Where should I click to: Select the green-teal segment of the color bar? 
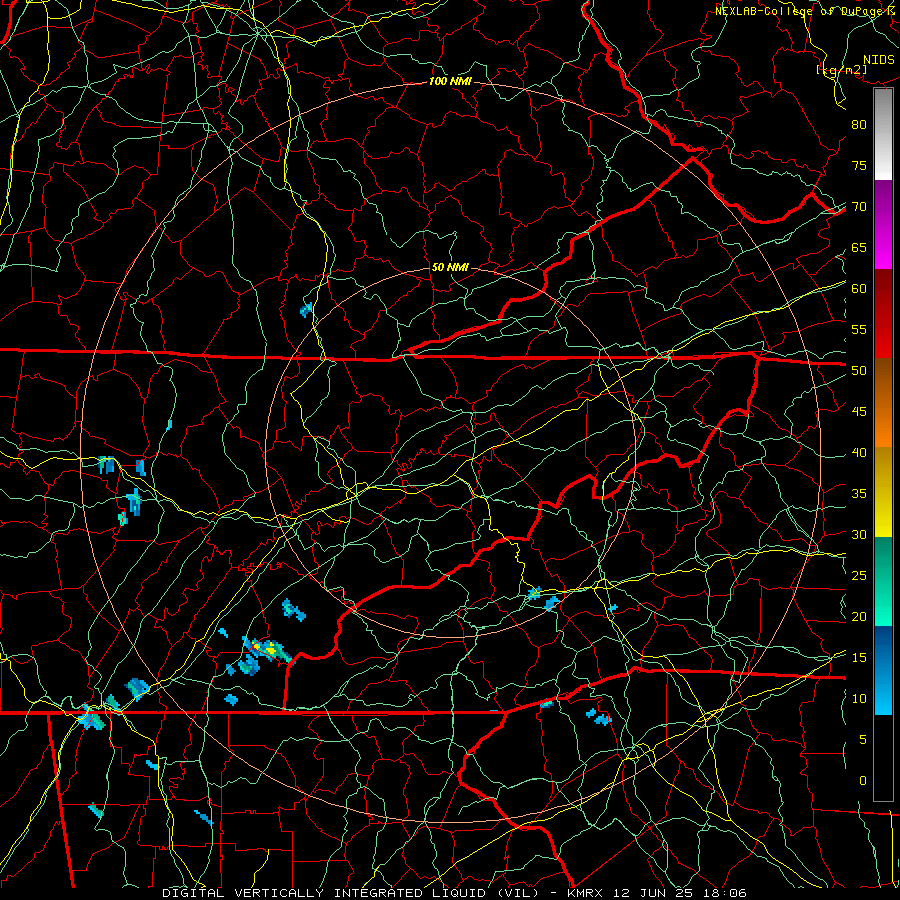(883, 581)
